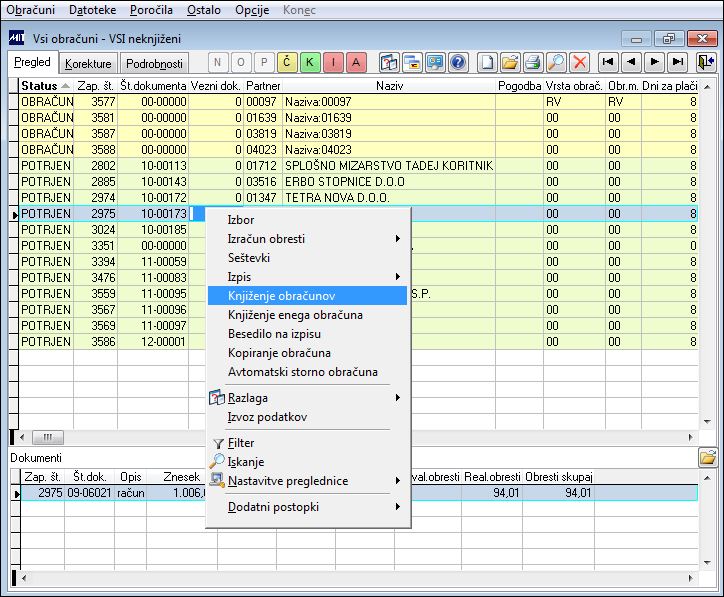This screenshot has height=597, width=724.
Task: Switch to the Podrobnosti tab
Action: [x=154, y=64]
